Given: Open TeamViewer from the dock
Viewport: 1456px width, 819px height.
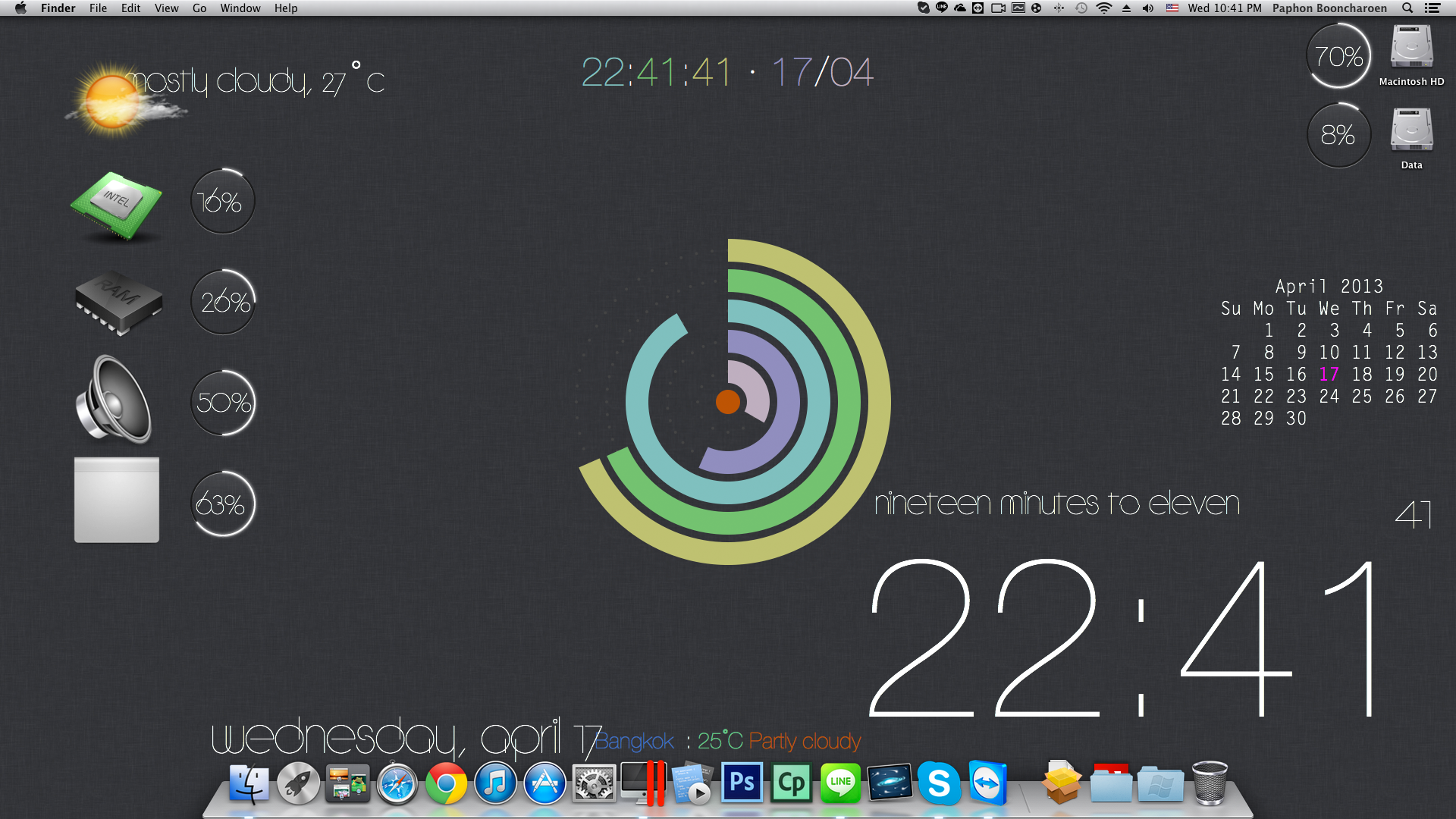Looking at the screenshot, I should (x=987, y=783).
